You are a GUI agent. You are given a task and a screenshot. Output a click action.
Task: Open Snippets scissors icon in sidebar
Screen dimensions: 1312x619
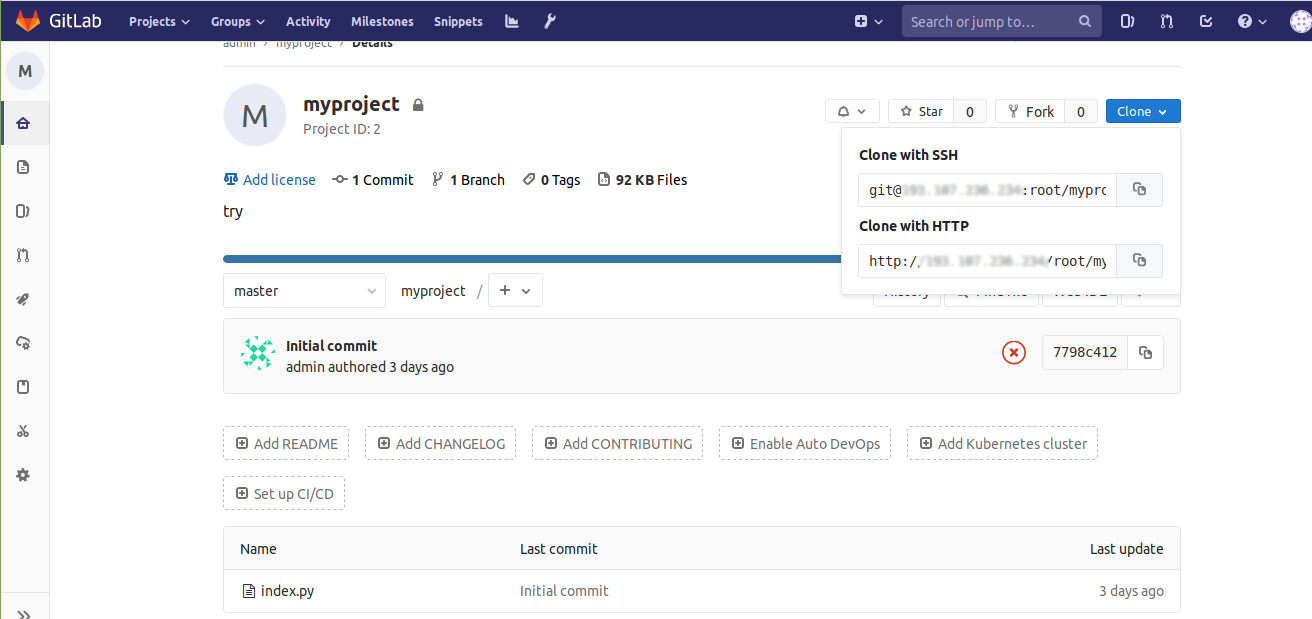[24, 431]
